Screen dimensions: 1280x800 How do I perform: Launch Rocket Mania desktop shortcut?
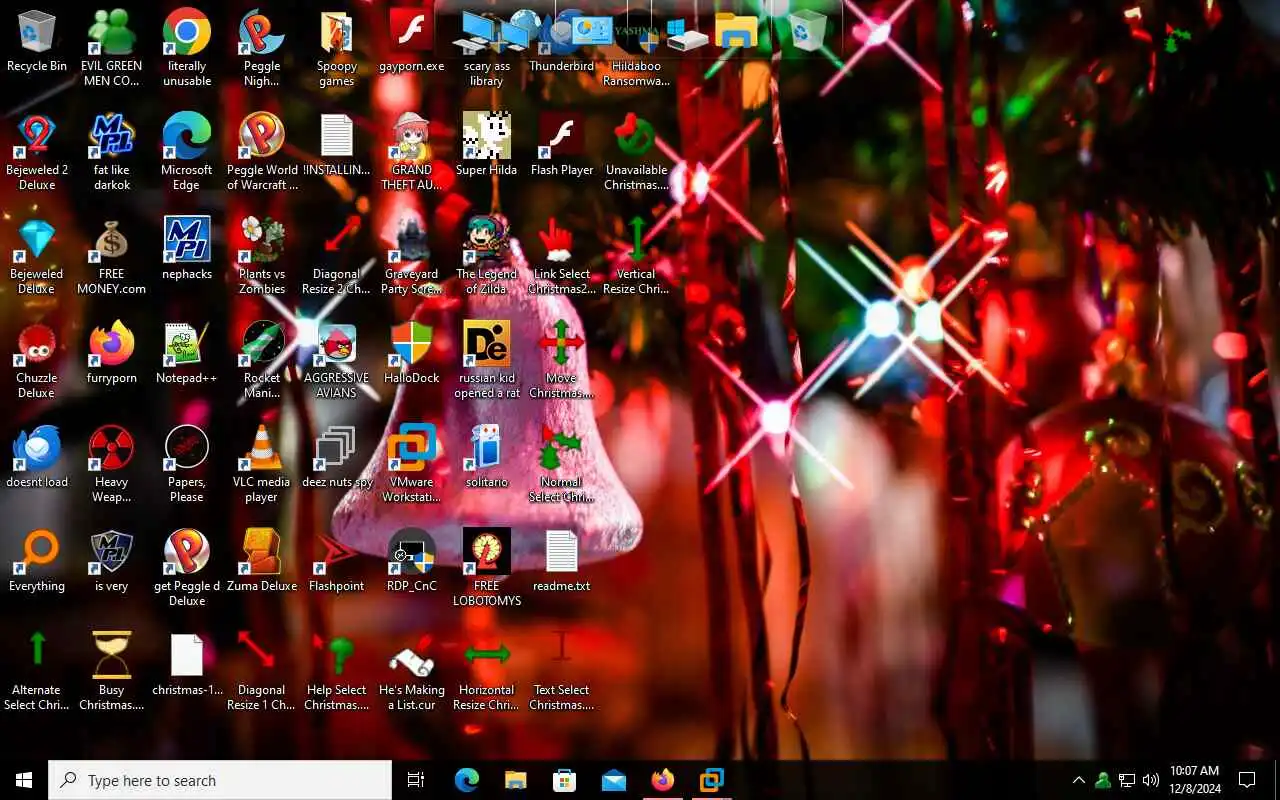[262, 360]
